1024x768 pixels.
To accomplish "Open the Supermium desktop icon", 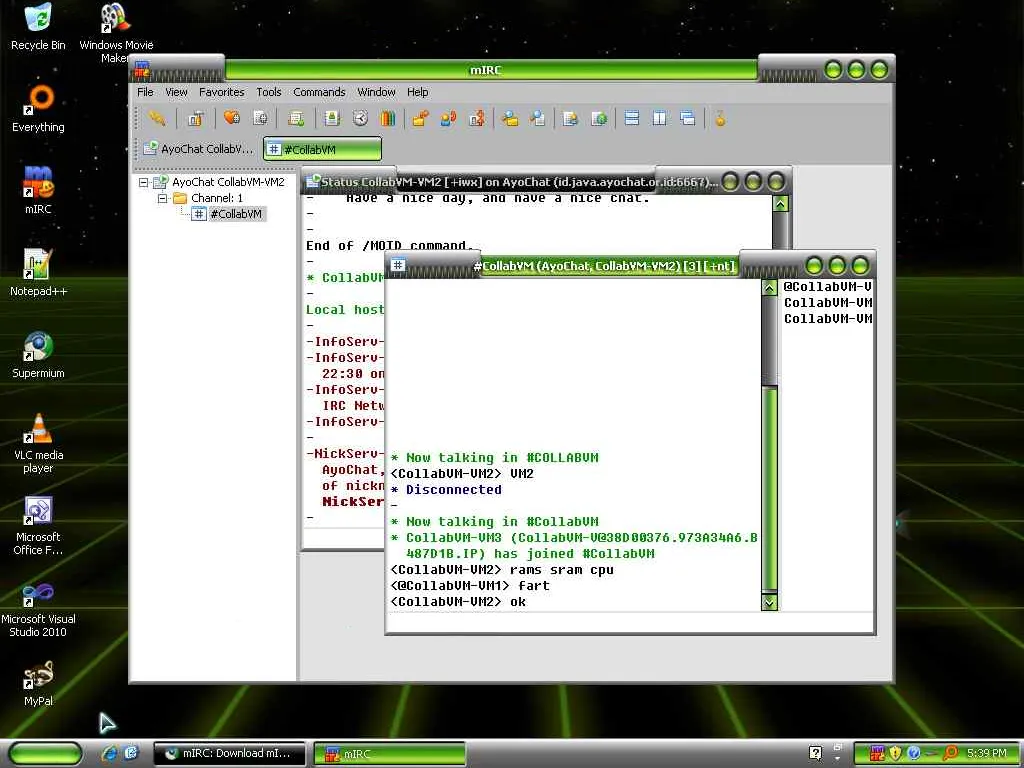I will tap(38, 355).
